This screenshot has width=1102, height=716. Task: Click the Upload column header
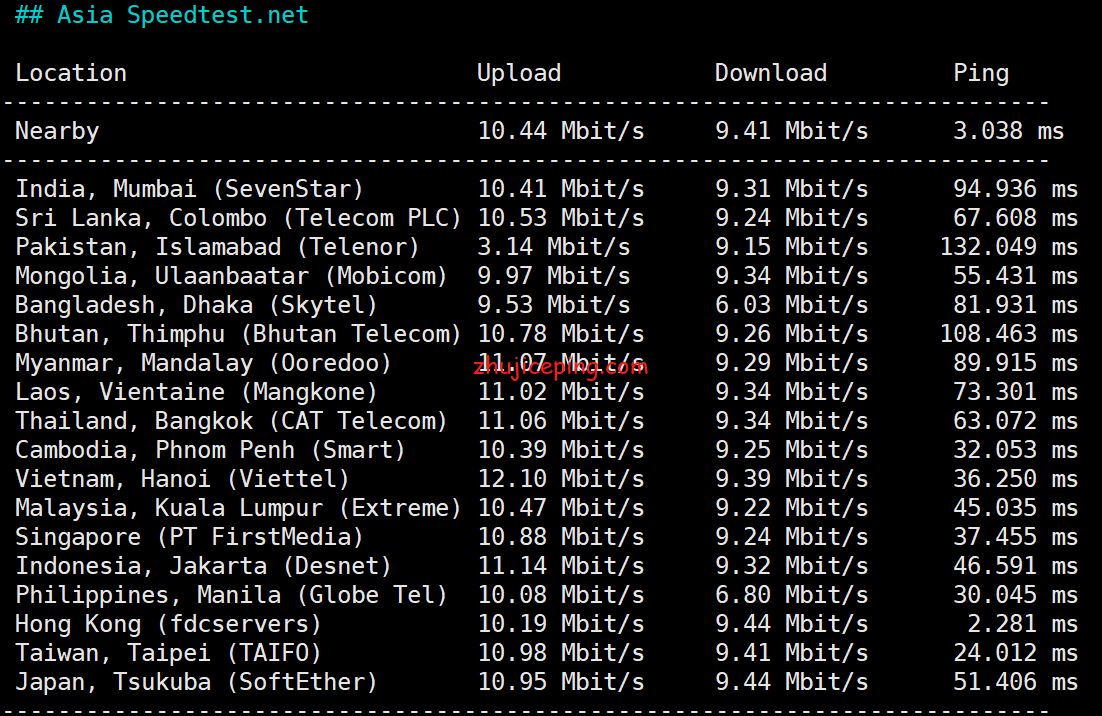click(519, 73)
